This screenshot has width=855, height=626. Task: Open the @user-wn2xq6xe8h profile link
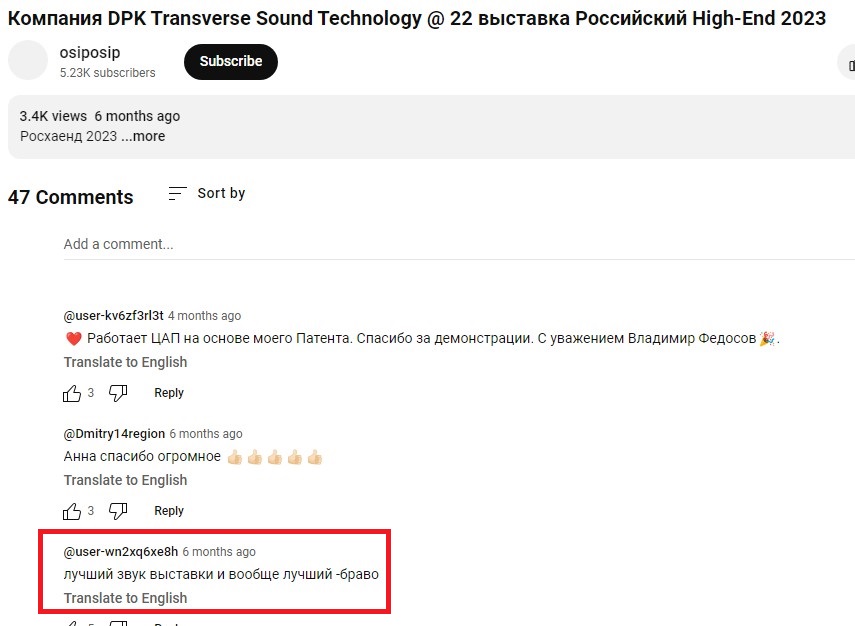121,551
